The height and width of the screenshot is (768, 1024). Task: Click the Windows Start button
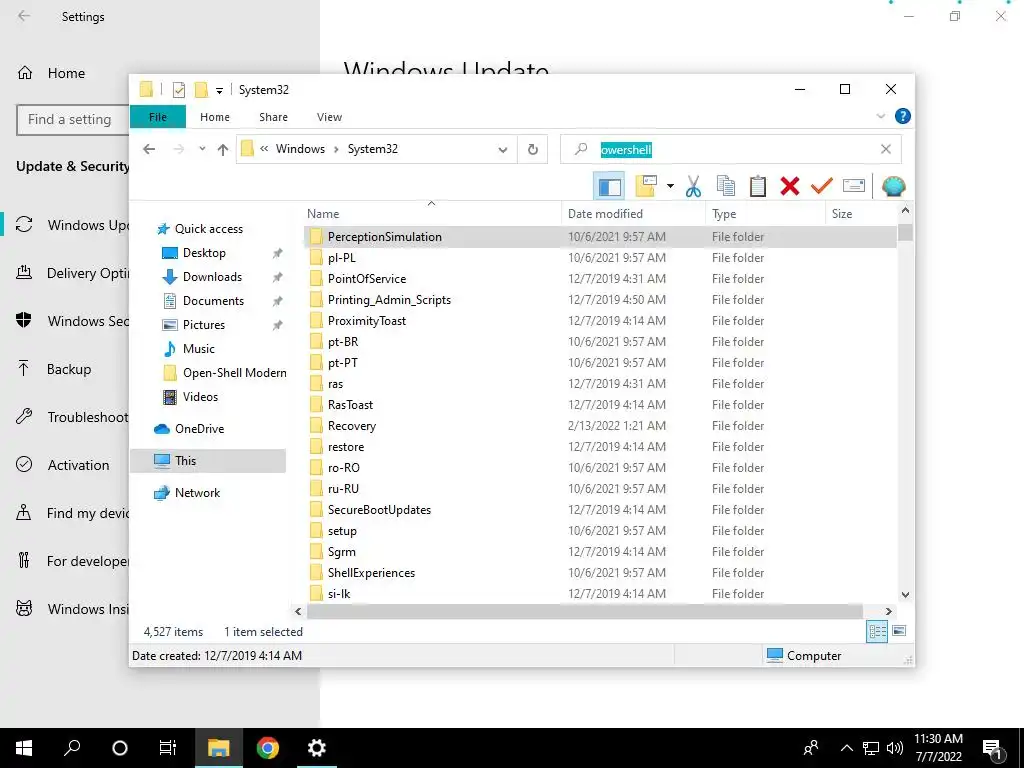click(x=24, y=748)
